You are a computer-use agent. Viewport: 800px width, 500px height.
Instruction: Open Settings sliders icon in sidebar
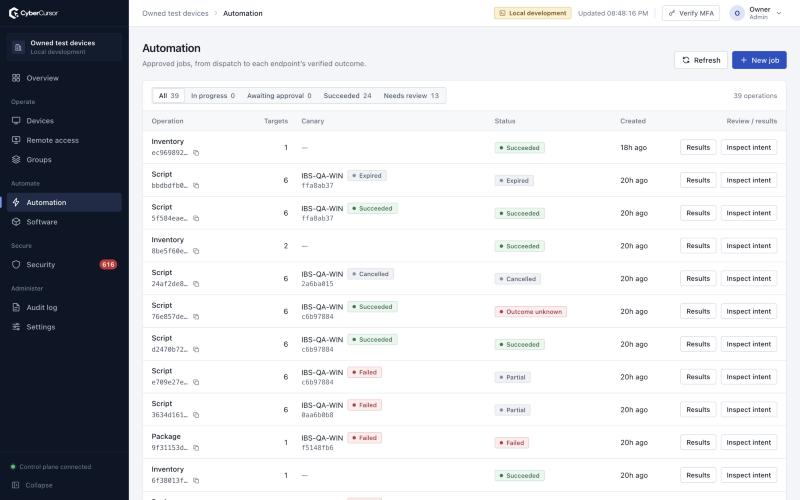pos(16,327)
